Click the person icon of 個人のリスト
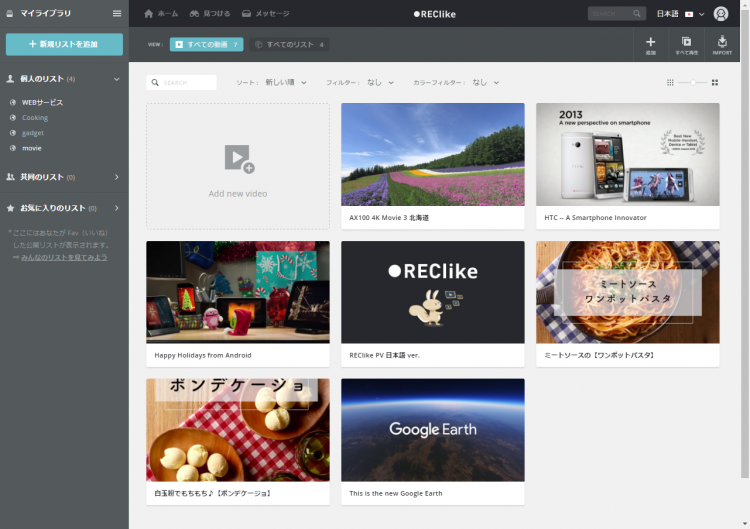This screenshot has width=750, height=529. [x=10, y=79]
